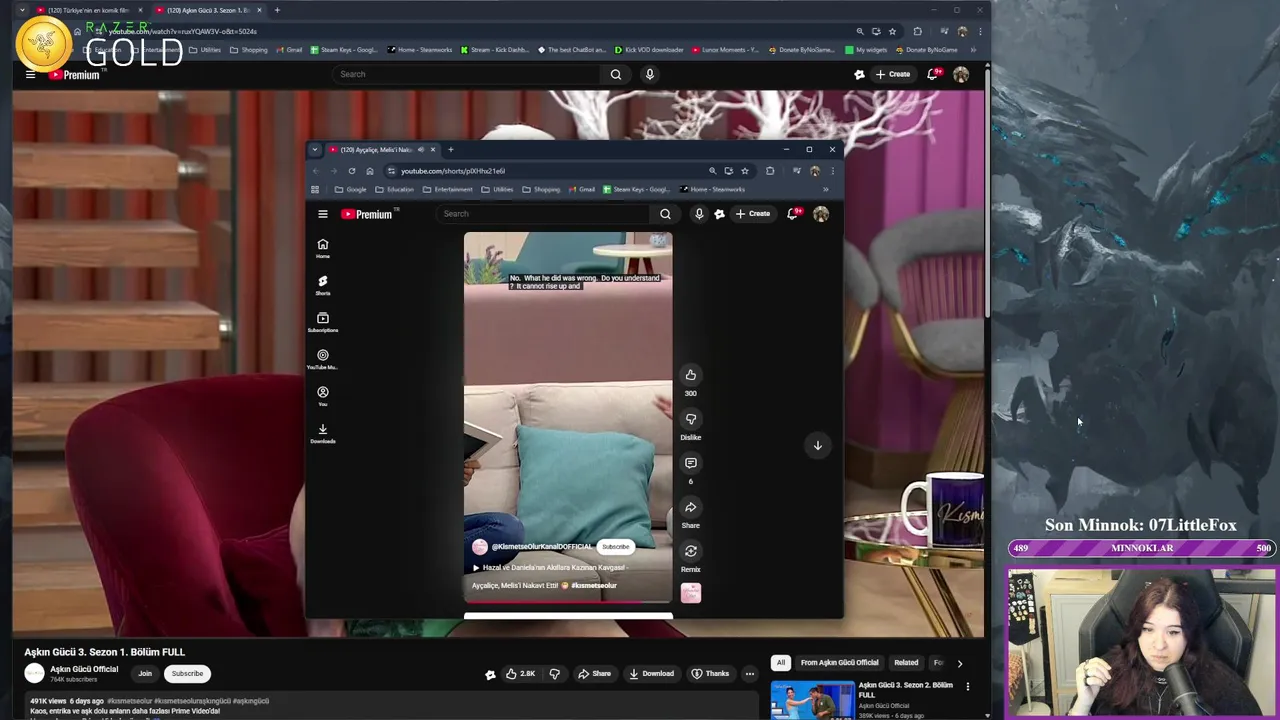
Task: Subscribe to KismetseOlurKanalOFFICIAL on the Short
Action: click(616, 547)
